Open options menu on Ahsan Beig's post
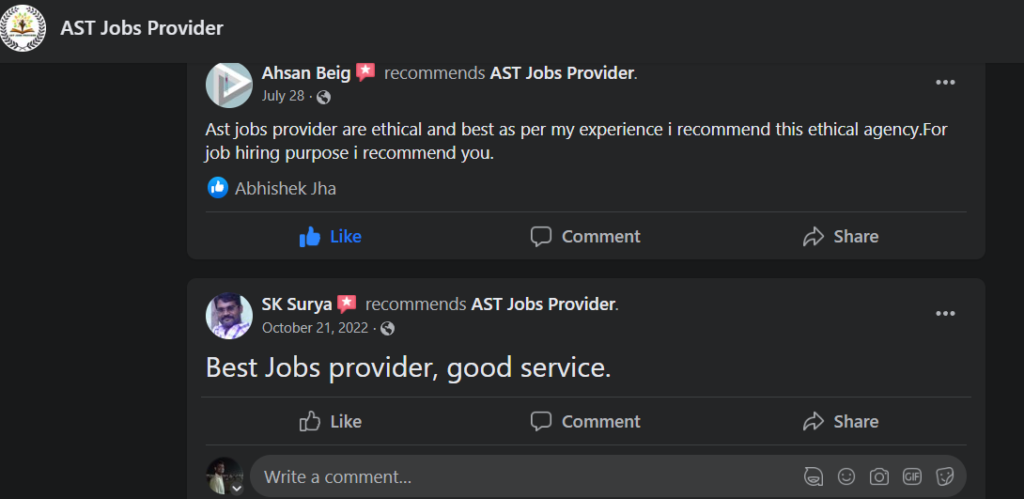The width and height of the screenshot is (1024, 499). pyautogui.click(x=945, y=83)
